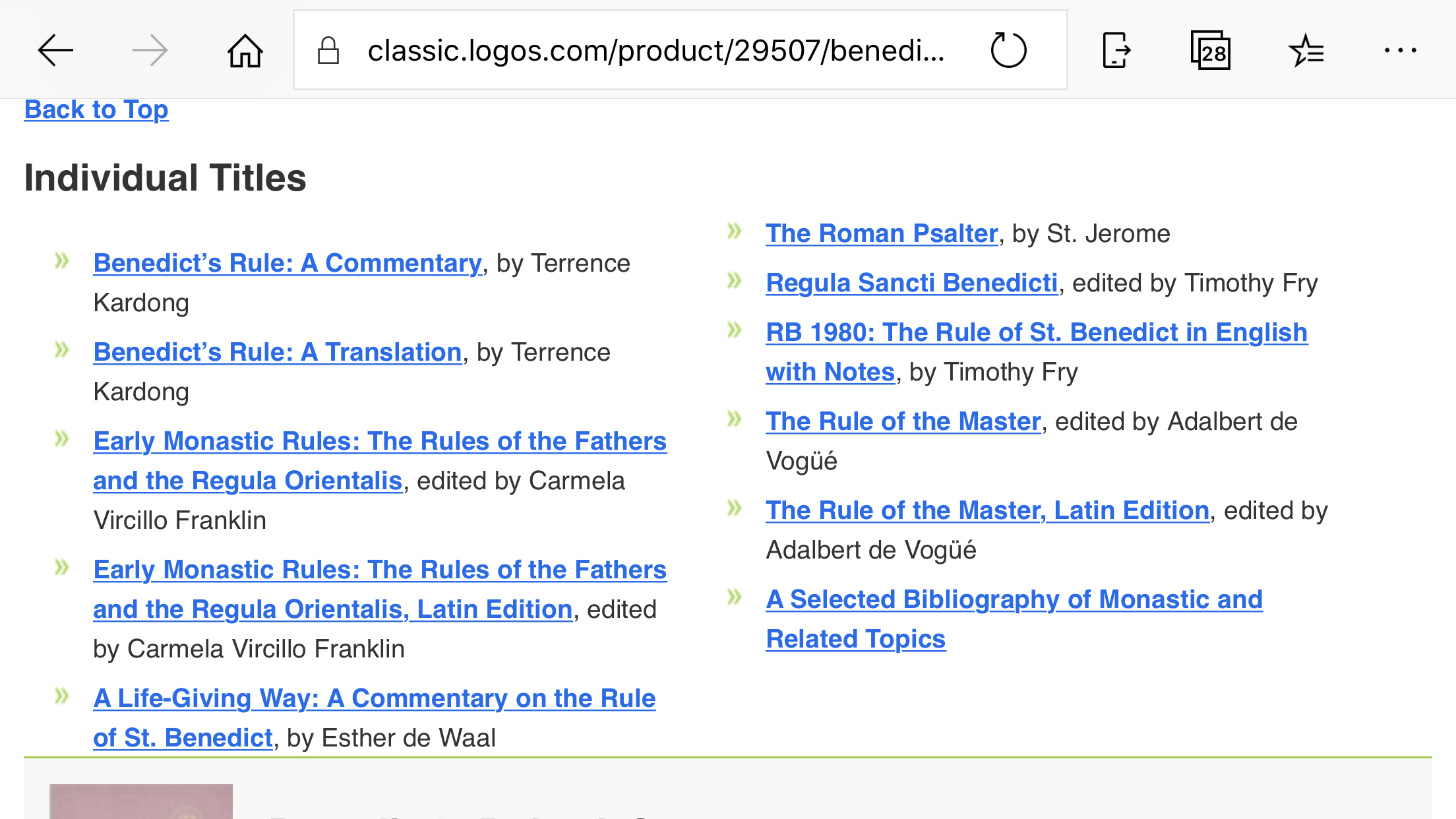Go to the browser home page

[x=245, y=51]
